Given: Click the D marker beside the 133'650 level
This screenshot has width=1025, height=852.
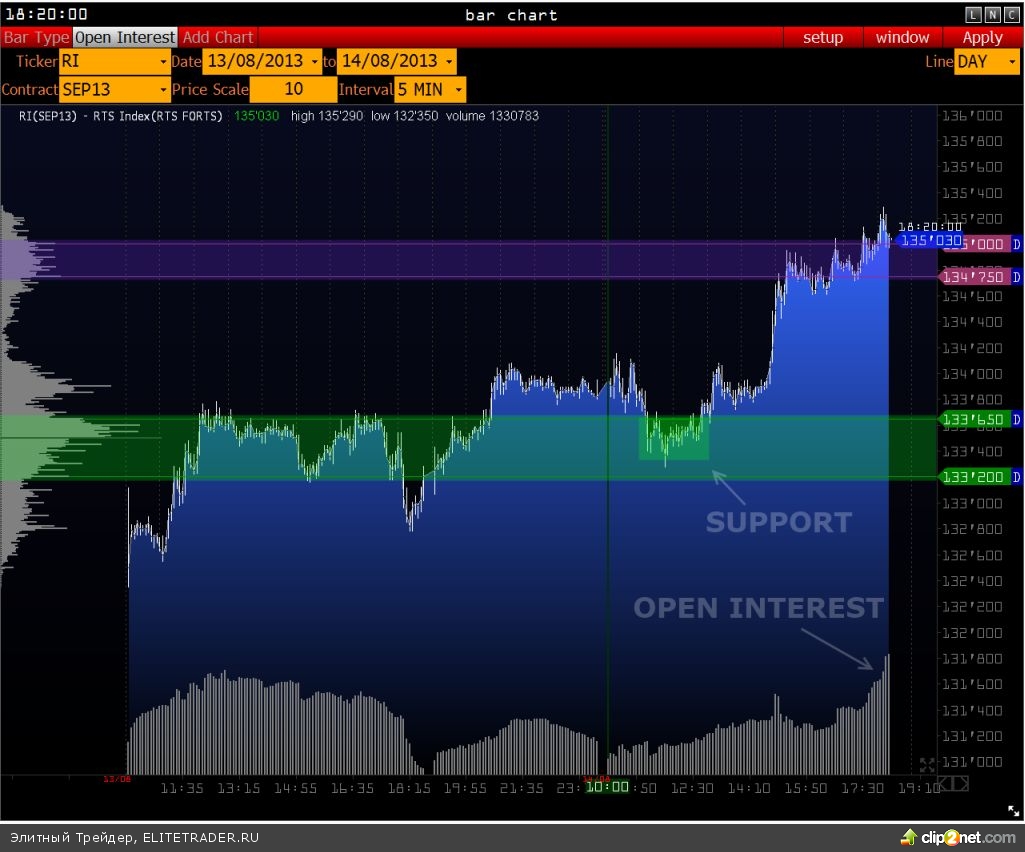Looking at the screenshot, I should 1017,418.
